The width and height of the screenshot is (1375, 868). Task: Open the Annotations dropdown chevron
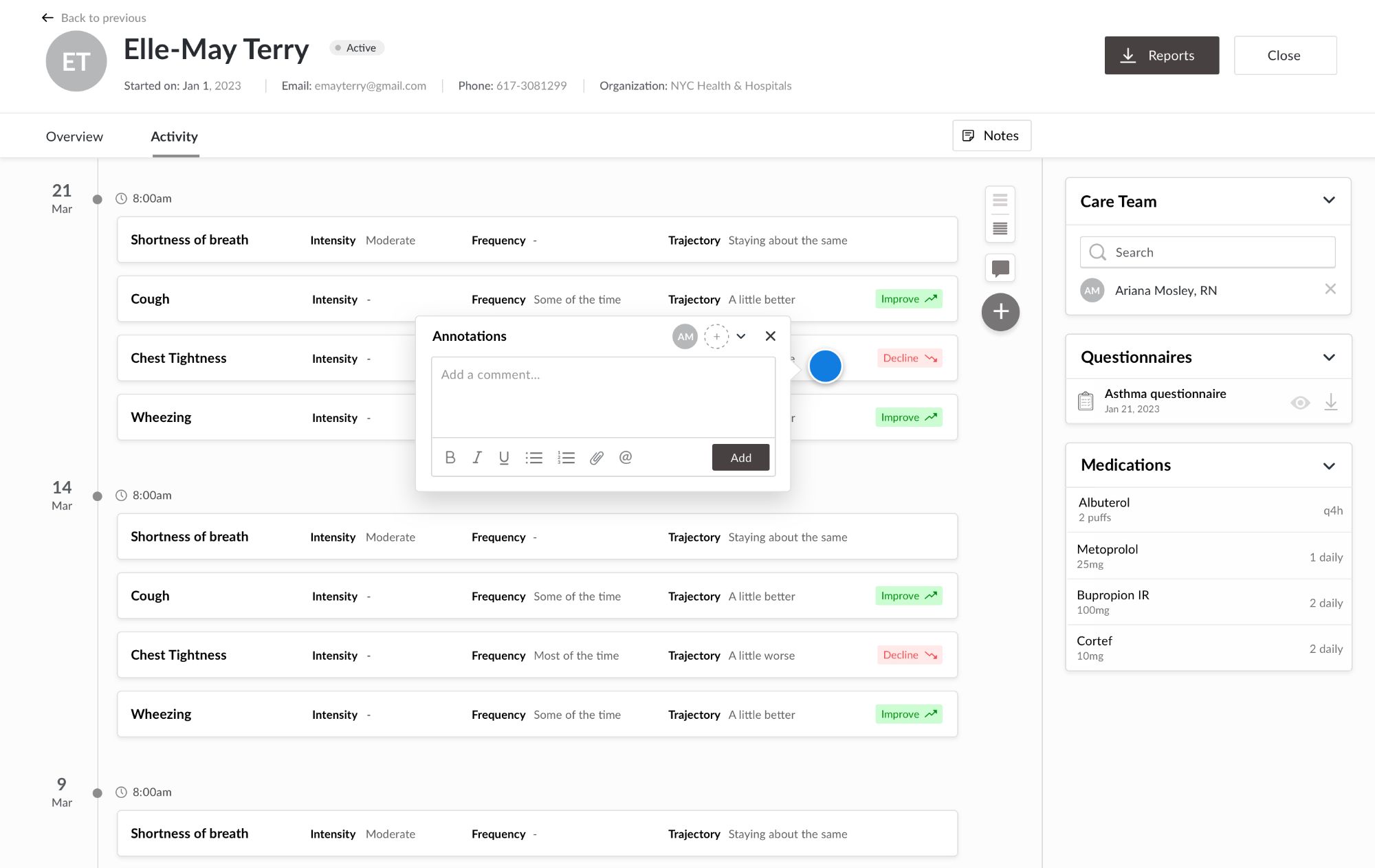click(x=741, y=336)
